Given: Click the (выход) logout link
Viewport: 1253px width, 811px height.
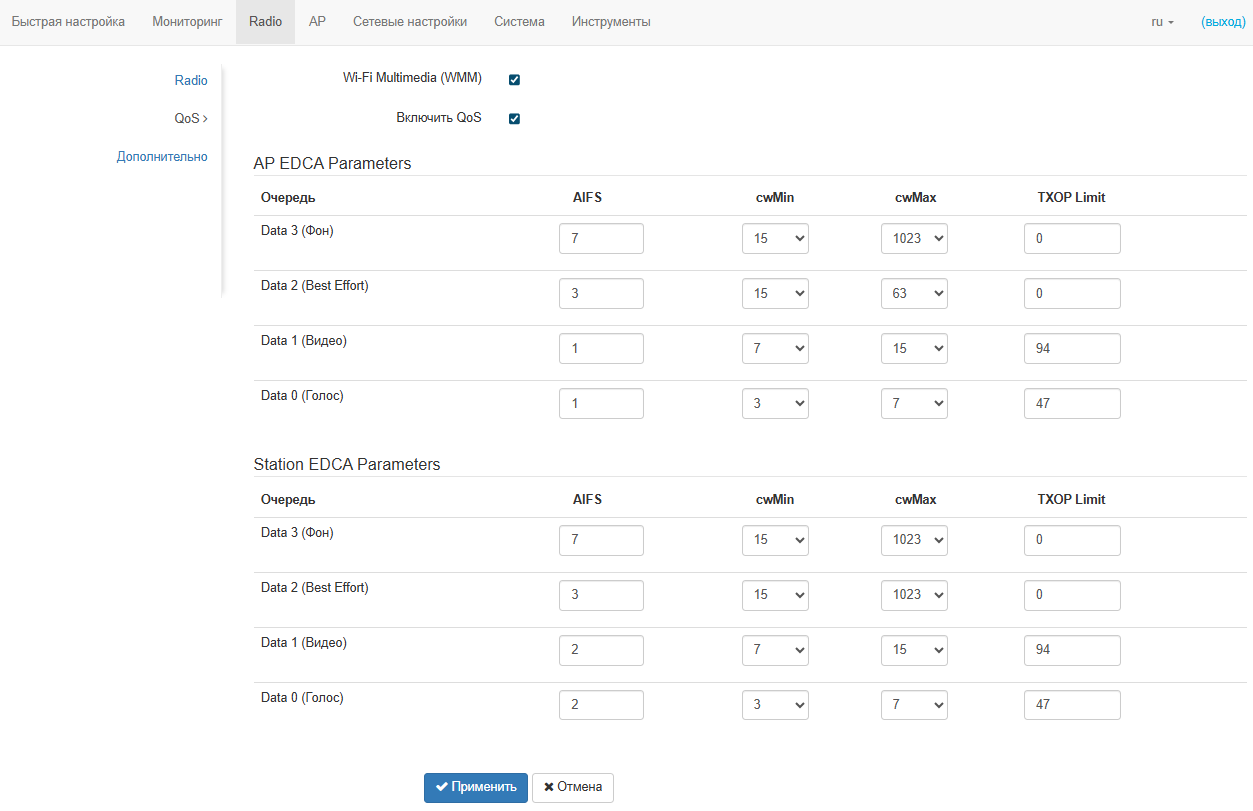Looking at the screenshot, I should pyautogui.click(x=1223, y=22).
